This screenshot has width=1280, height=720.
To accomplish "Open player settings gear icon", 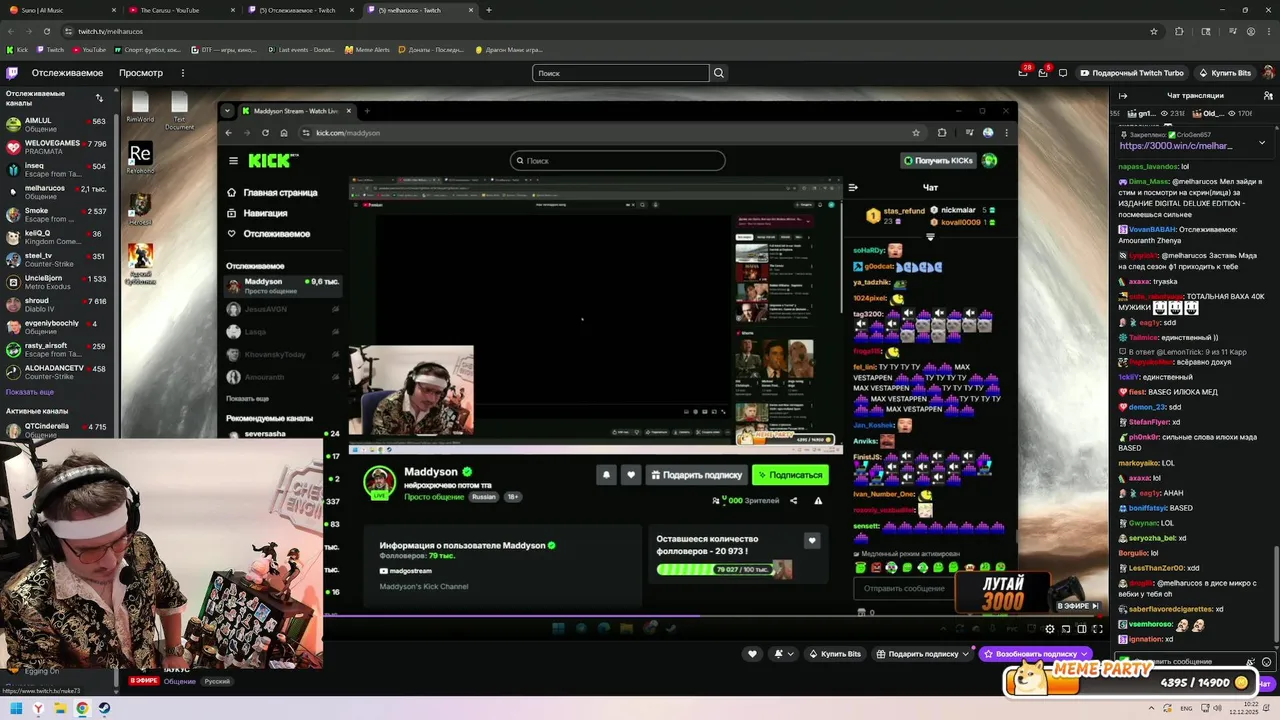I will coord(1049,629).
